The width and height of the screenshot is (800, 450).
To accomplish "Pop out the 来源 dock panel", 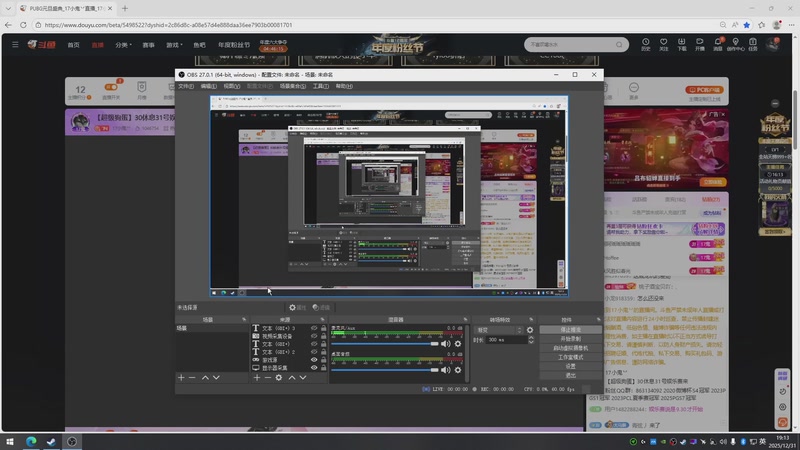I will [x=322, y=319].
